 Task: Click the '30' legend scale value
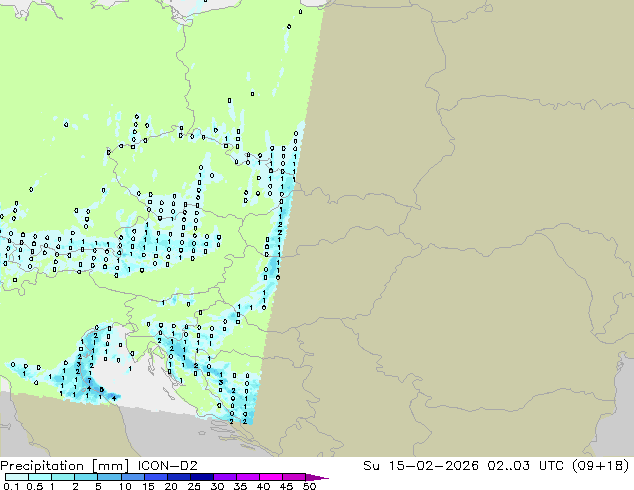[217, 486]
